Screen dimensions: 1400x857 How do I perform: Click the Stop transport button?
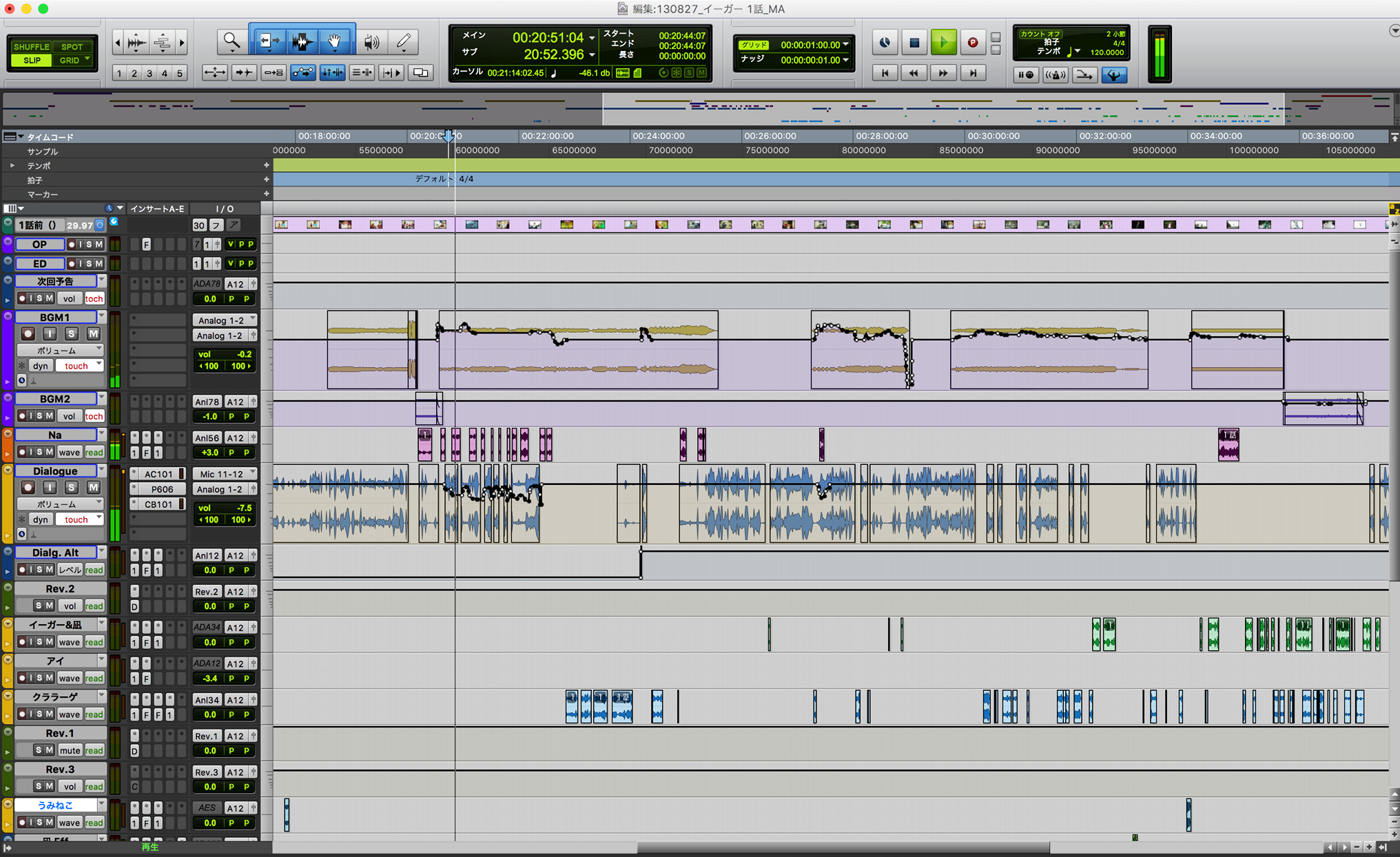pos(914,42)
